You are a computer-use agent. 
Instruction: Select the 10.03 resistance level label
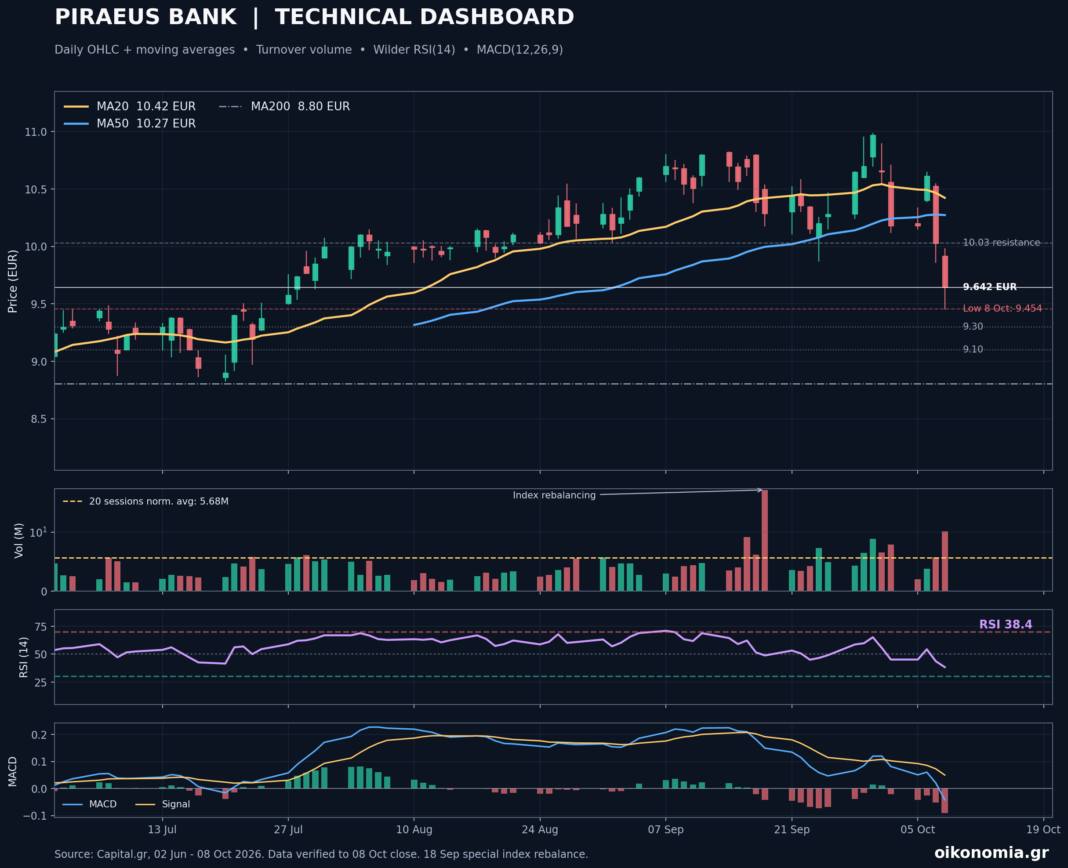(1001, 243)
